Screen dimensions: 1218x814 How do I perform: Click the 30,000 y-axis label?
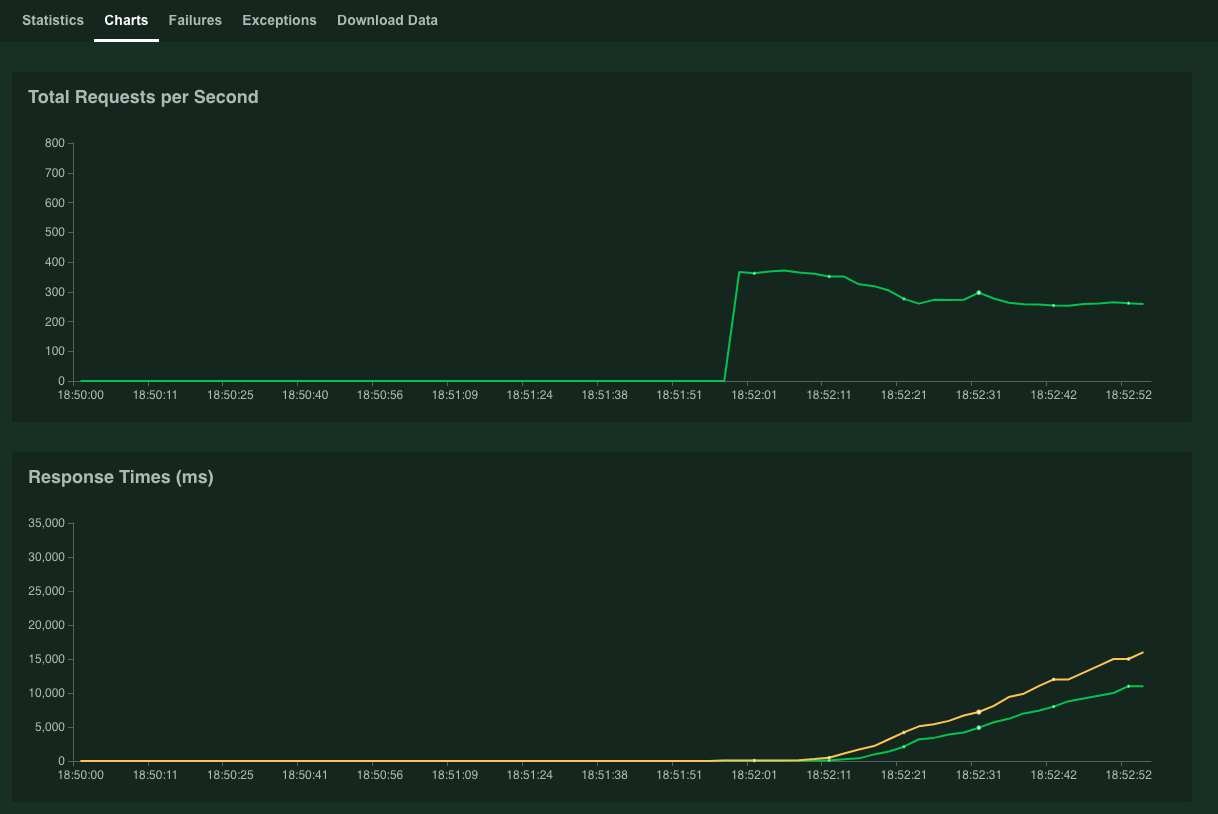(x=46, y=557)
